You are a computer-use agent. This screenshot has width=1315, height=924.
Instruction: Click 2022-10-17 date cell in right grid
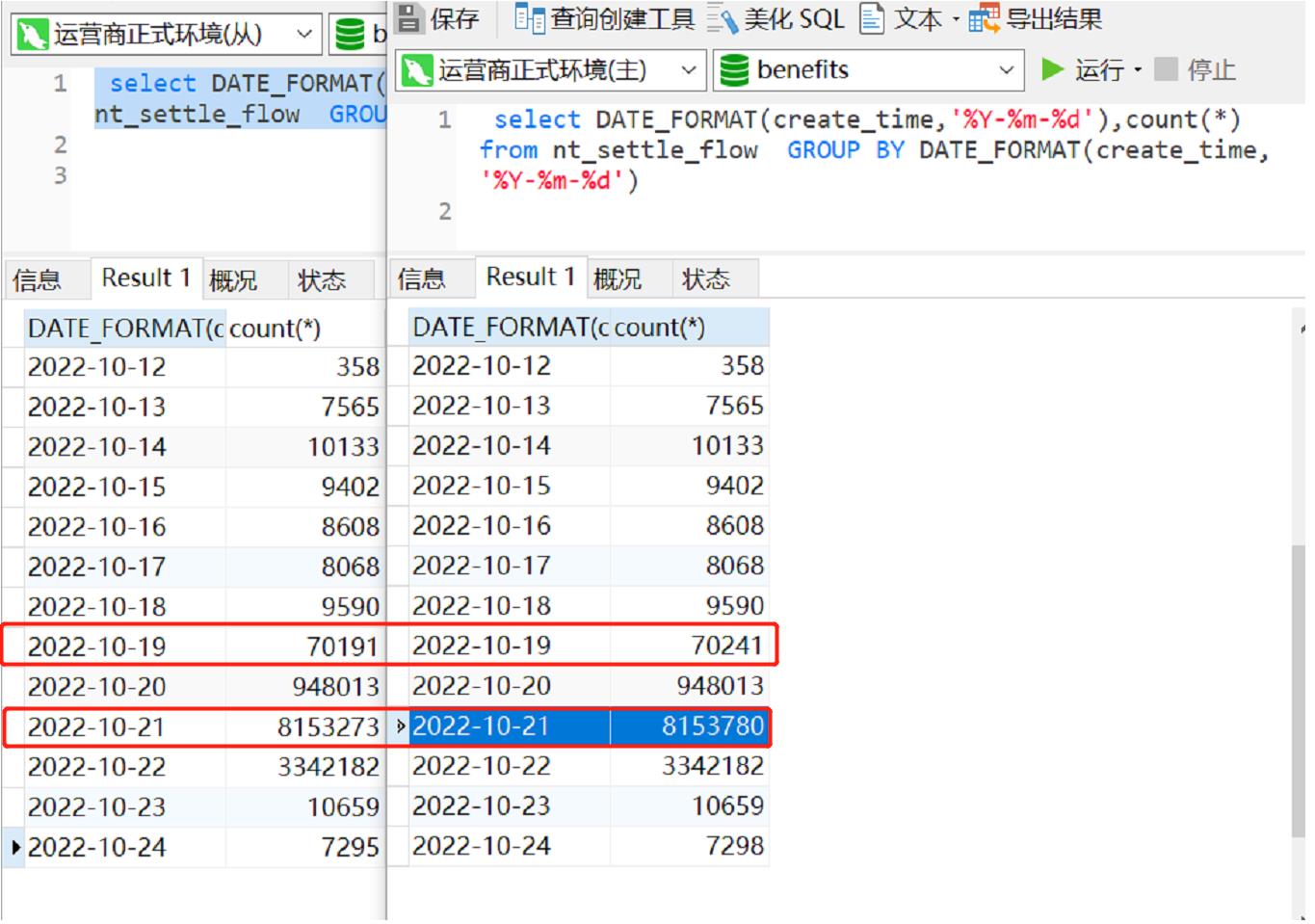511,566
